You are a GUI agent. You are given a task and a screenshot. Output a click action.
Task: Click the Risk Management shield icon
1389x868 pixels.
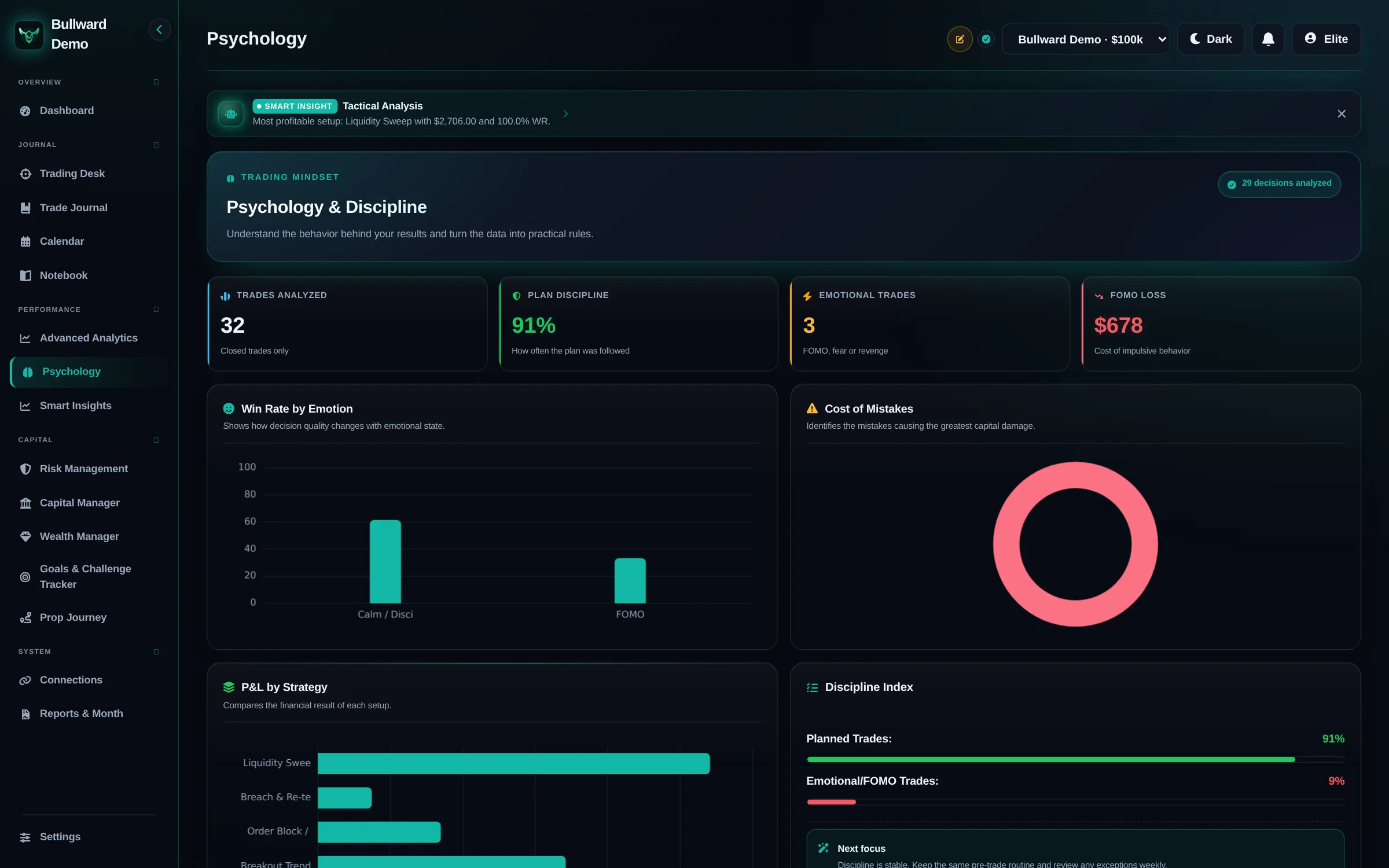click(25, 469)
